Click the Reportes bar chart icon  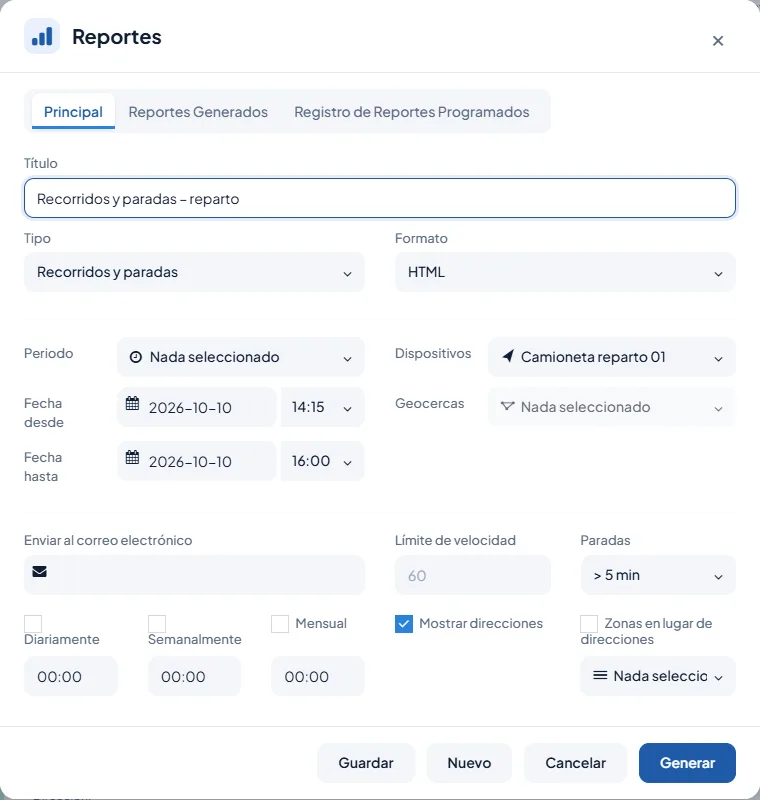(42, 37)
